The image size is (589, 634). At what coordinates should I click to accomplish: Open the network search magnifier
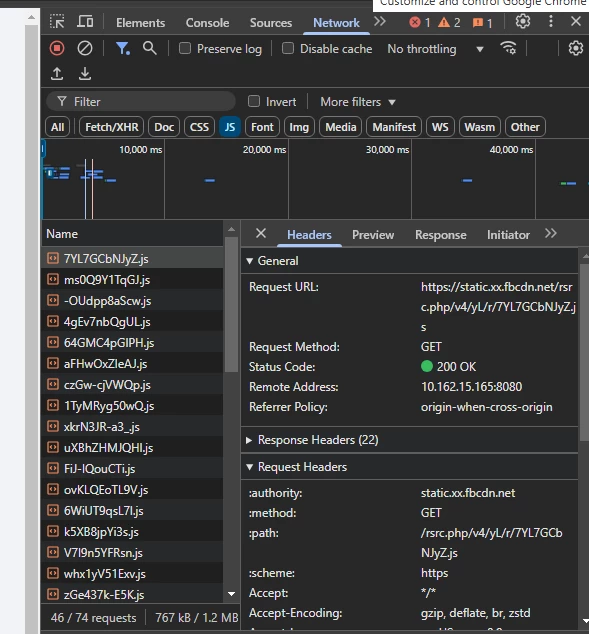tap(150, 49)
